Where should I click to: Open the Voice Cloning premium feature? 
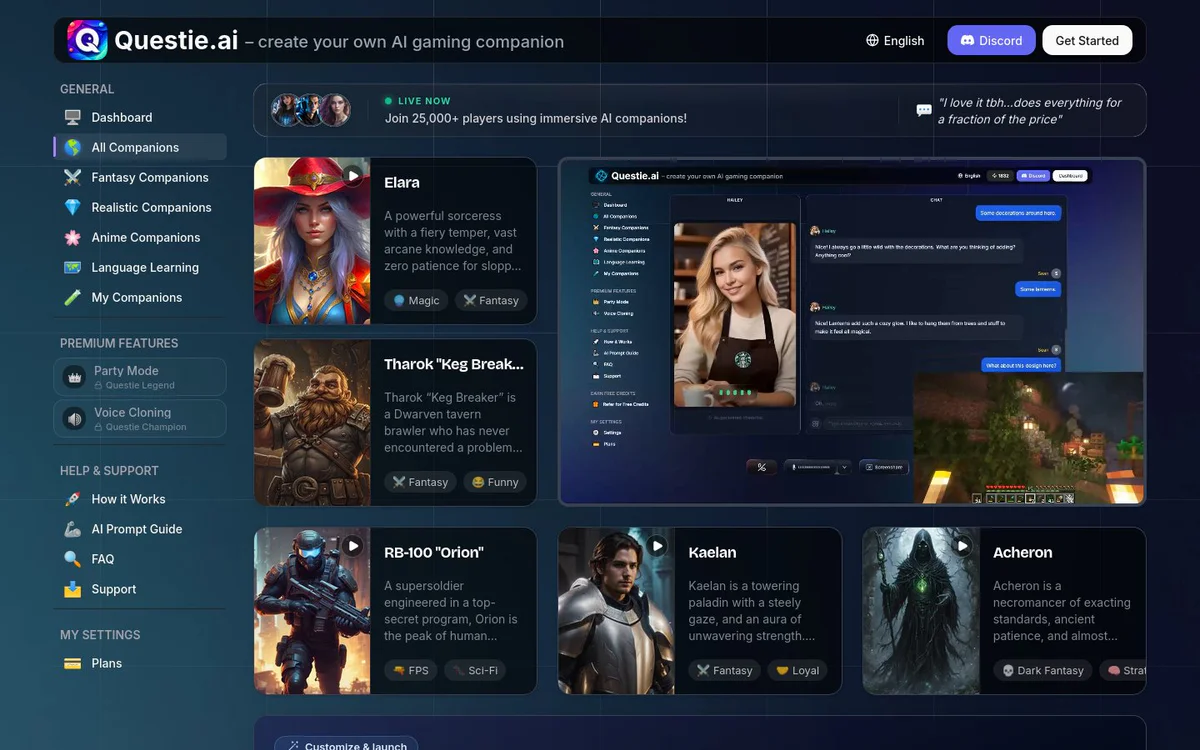(x=140, y=419)
